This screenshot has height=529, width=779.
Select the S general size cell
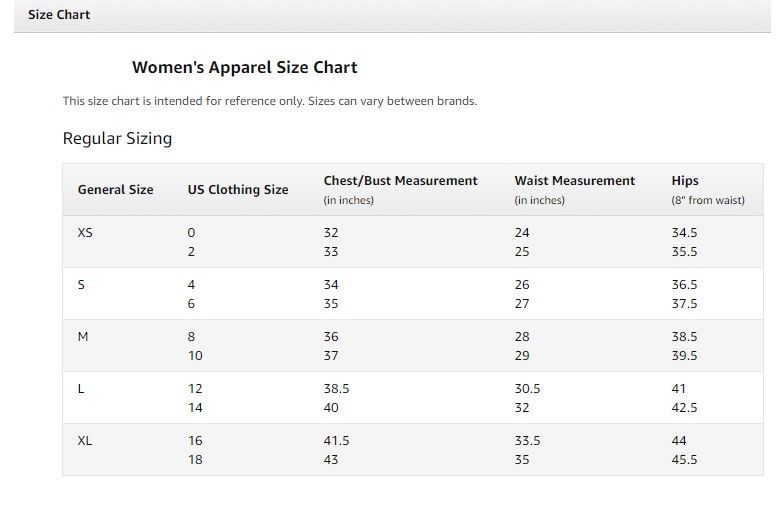pyautogui.click(x=81, y=285)
